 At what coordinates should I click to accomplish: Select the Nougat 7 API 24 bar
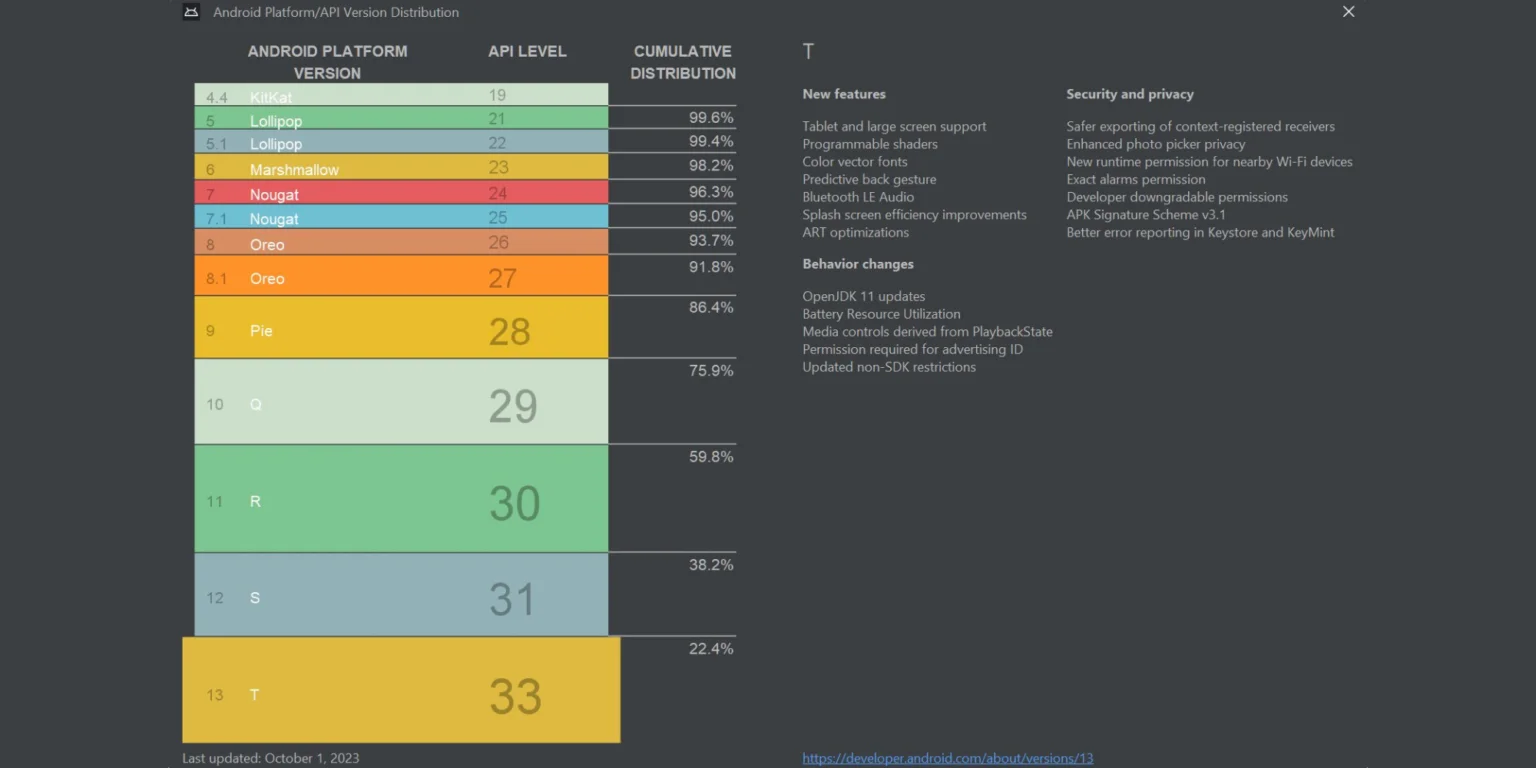pyautogui.click(x=401, y=192)
